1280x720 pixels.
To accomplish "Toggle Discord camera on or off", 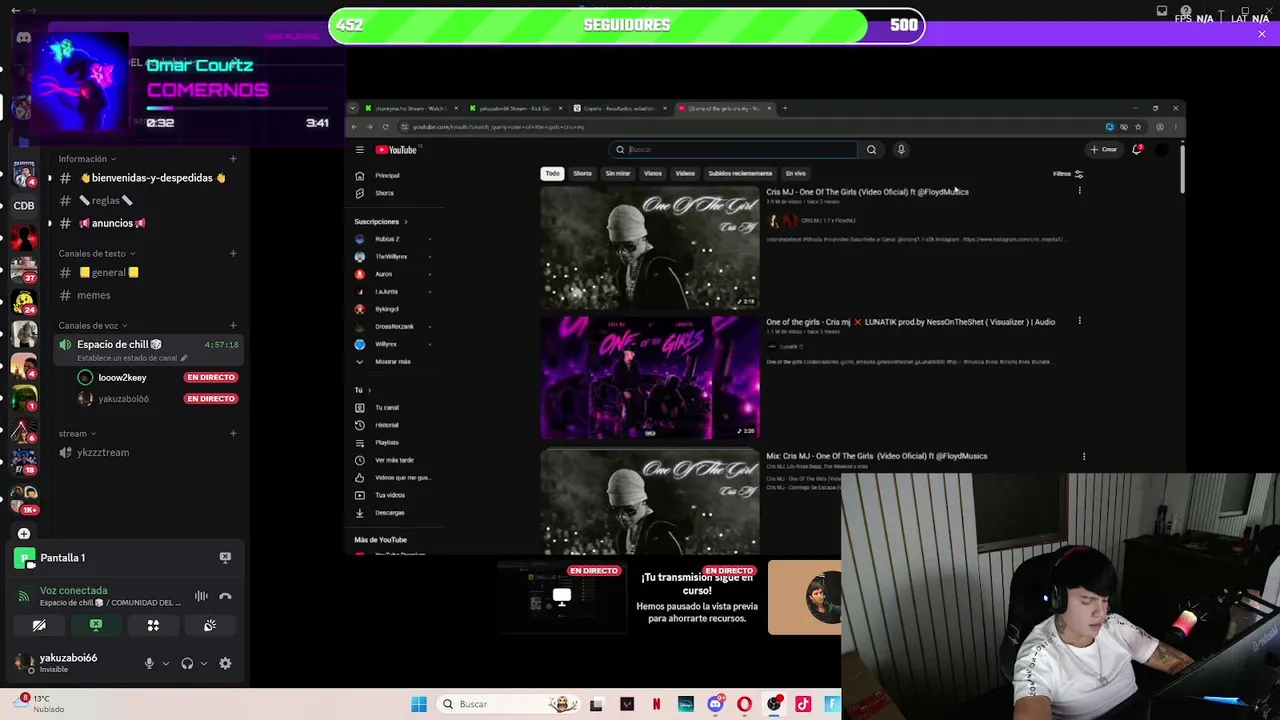I will [x=39, y=625].
